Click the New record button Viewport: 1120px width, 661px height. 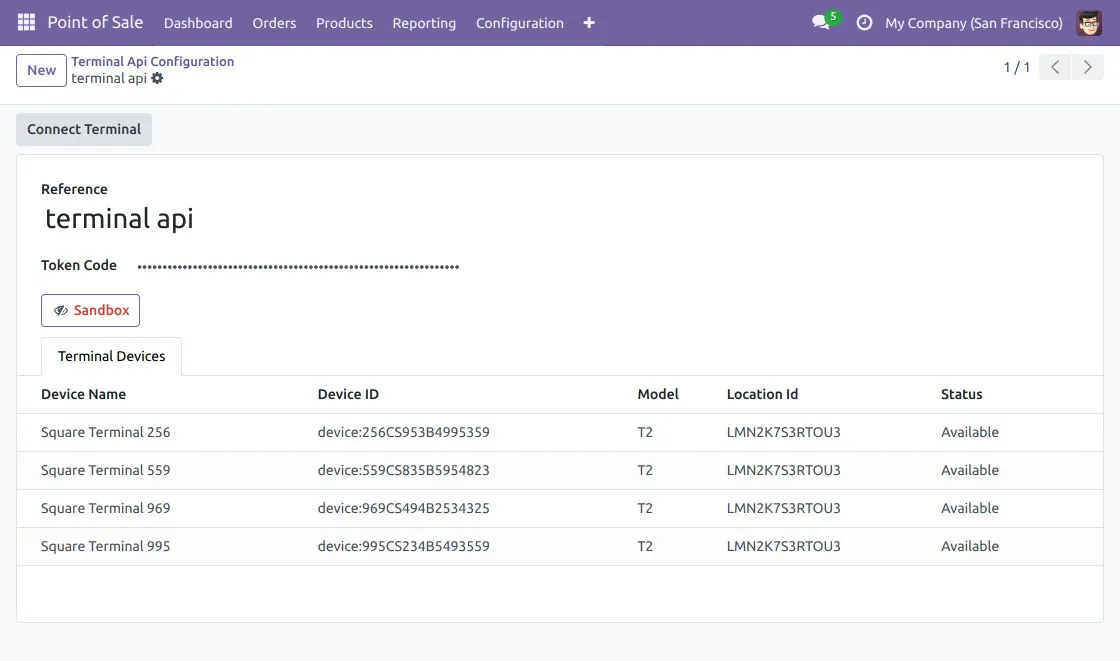41,70
